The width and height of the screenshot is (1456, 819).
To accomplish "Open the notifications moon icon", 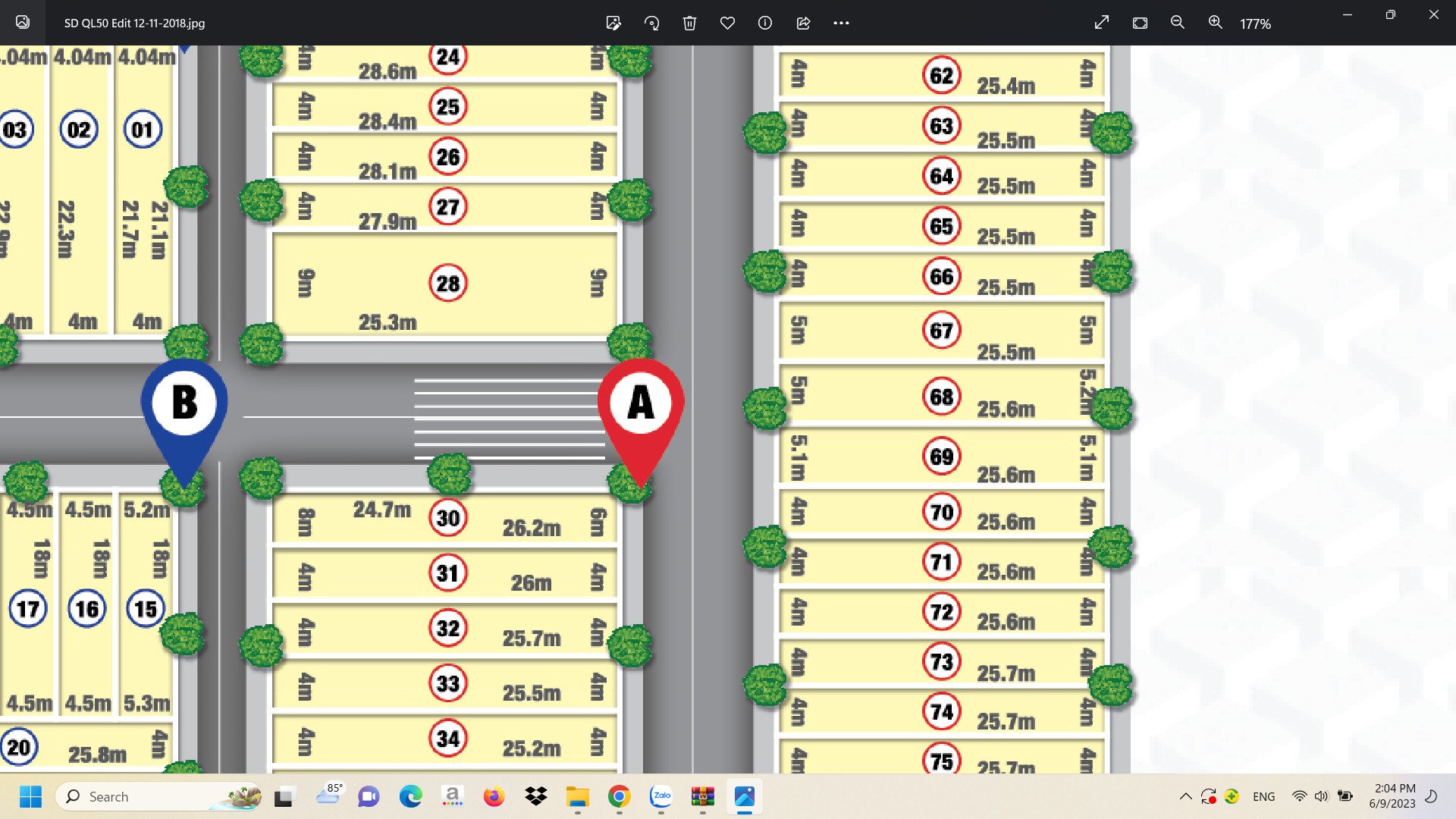I will tap(1432, 796).
